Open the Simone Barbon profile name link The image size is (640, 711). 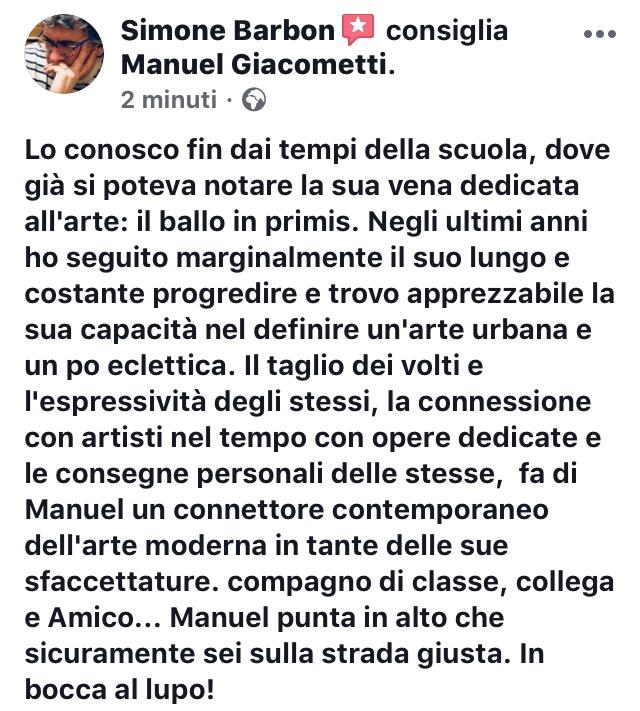pyautogui.click(x=228, y=31)
